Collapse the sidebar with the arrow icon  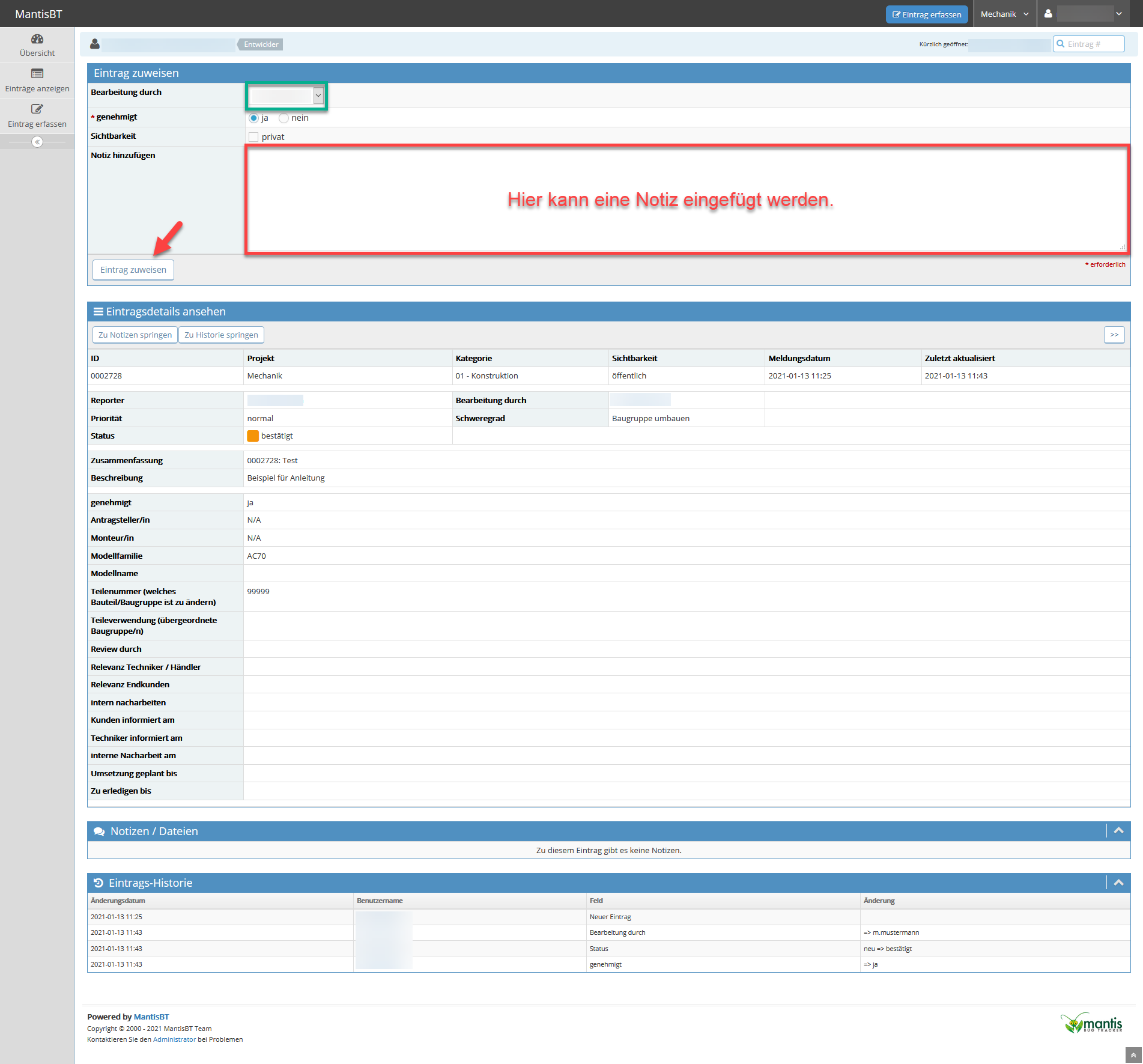pyautogui.click(x=37, y=142)
